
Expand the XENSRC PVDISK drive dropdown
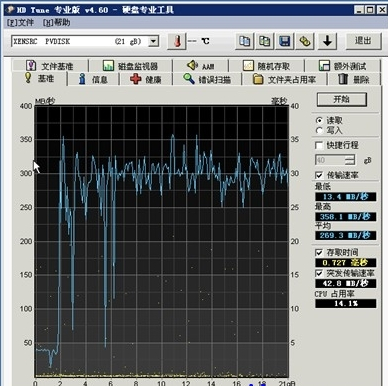click(x=153, y=41)
